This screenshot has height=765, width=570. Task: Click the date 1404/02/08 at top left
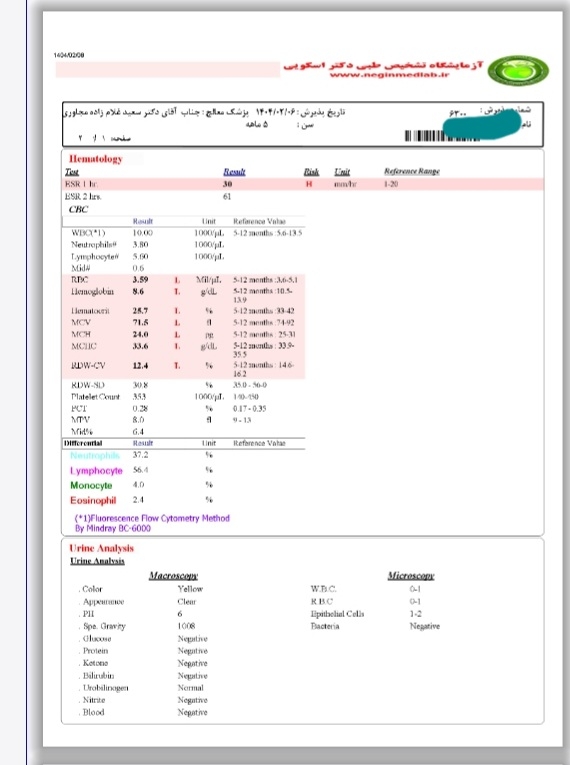coord(69,55)
